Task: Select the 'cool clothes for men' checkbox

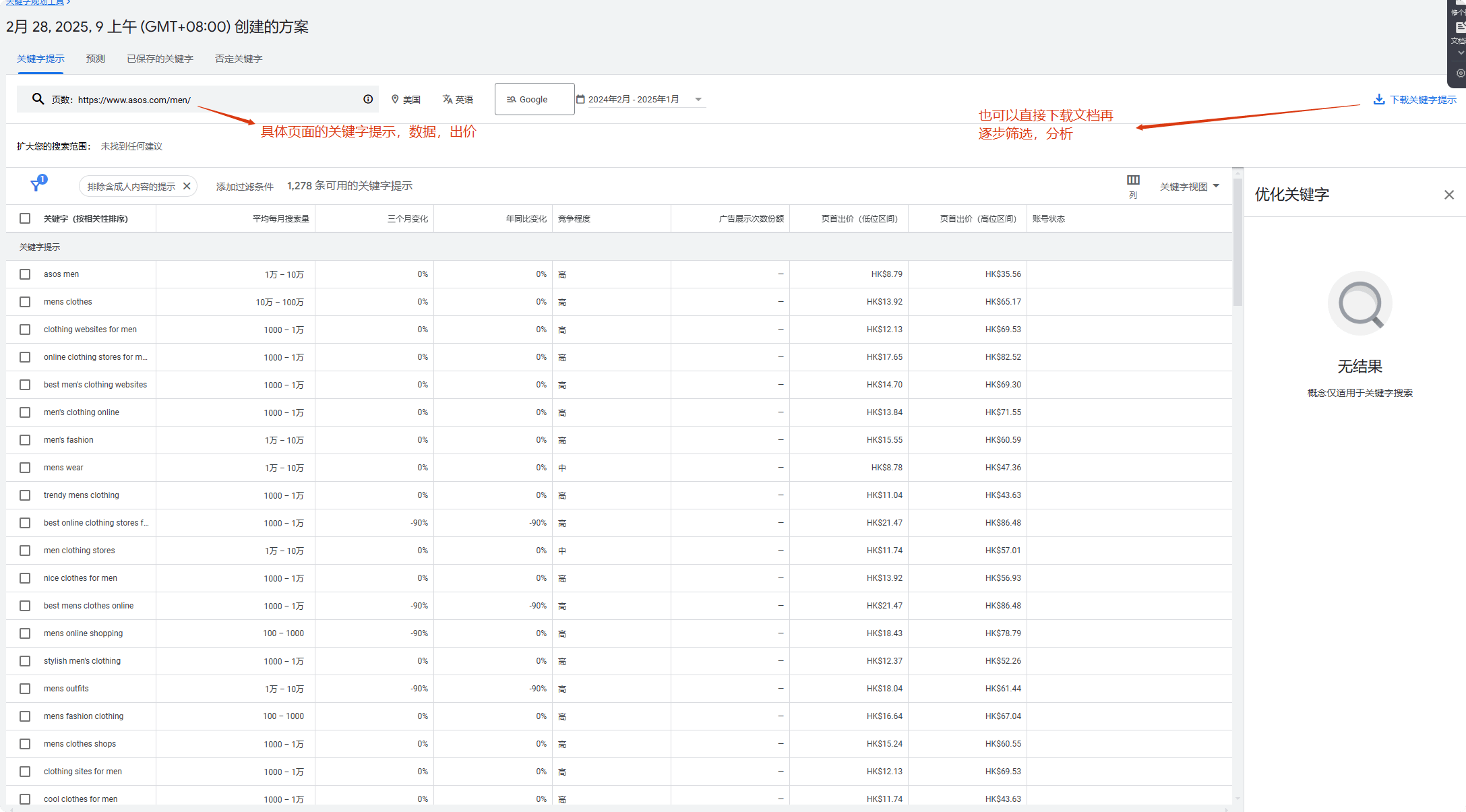Action: tap(25, 799)
